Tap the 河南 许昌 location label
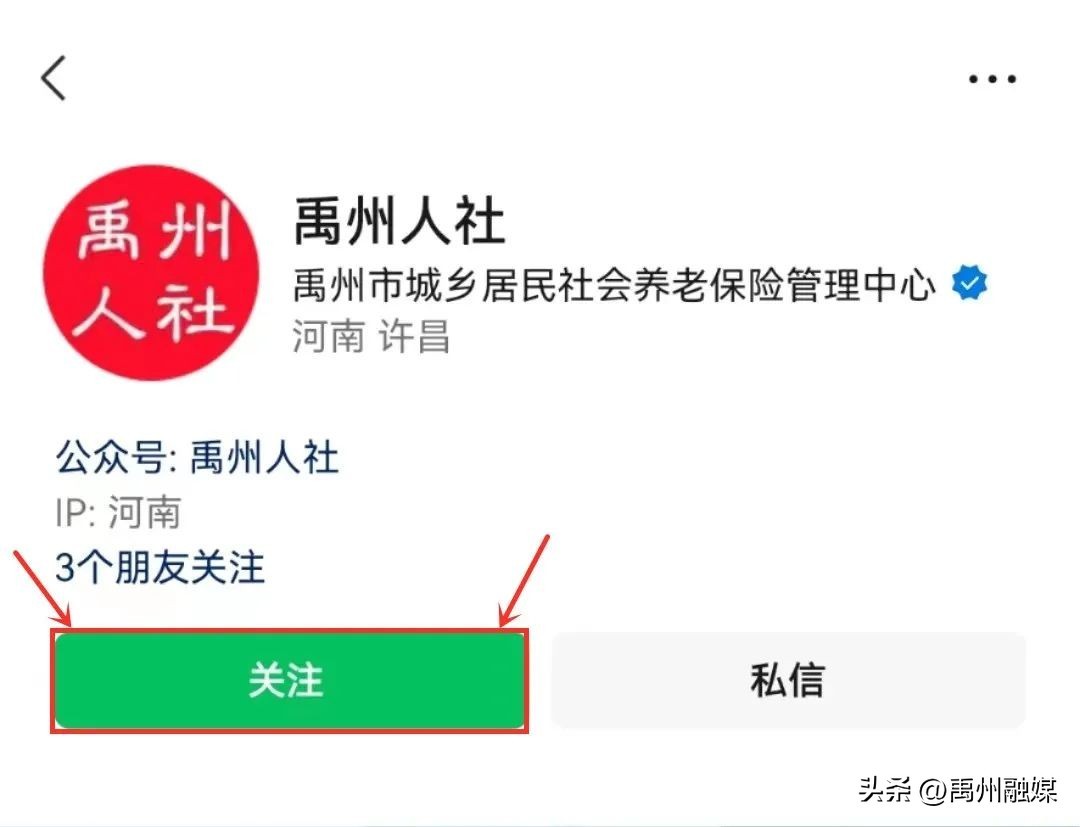This screenshot has width=1080, height=827. [371, 336]
